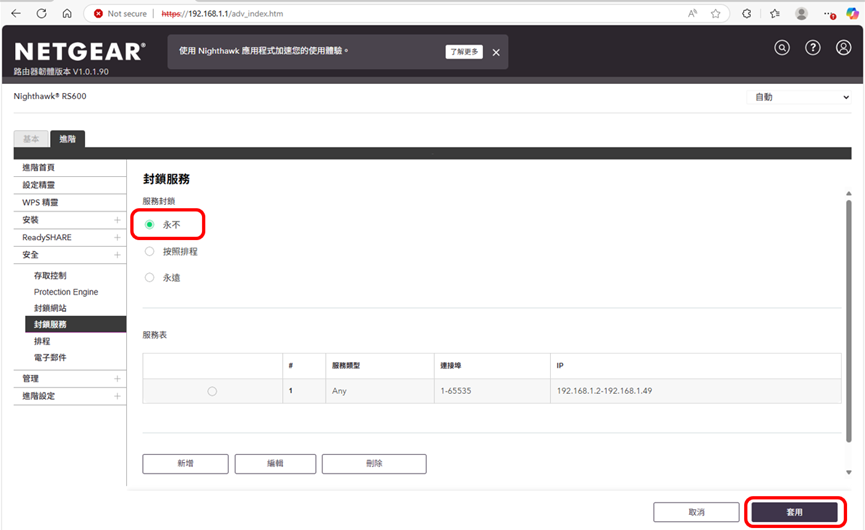This screenshot has width=865, height=530.
Task: Select the 按照排程 radio option
Action: coord(149,251)
